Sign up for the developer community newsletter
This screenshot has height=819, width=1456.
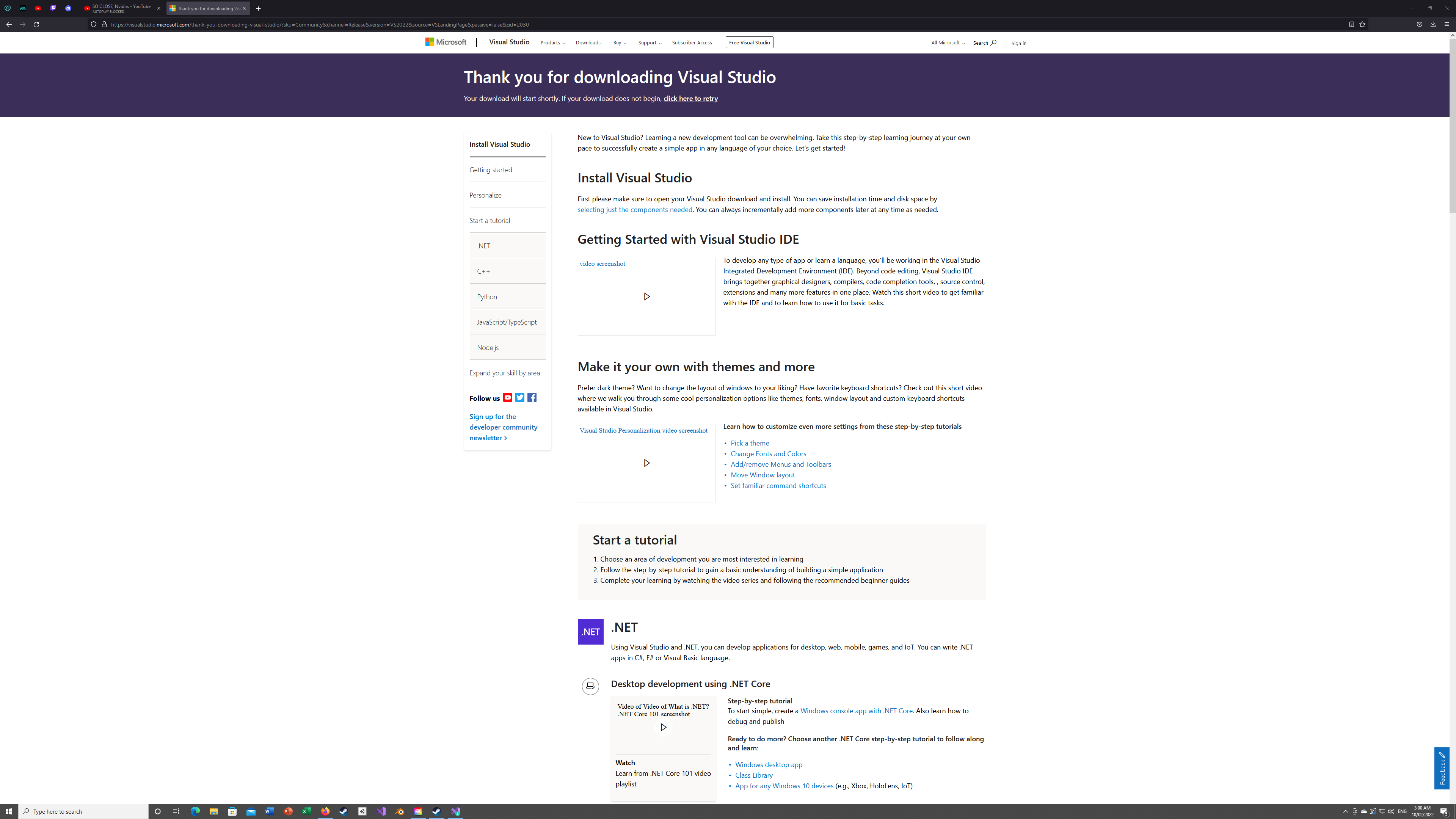coord(503,427)
